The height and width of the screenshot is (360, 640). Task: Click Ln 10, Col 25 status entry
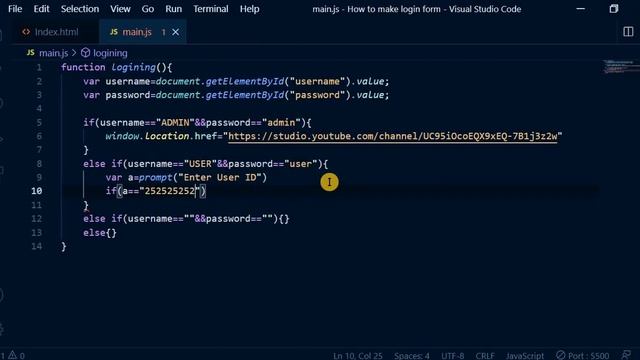point(358,356)
